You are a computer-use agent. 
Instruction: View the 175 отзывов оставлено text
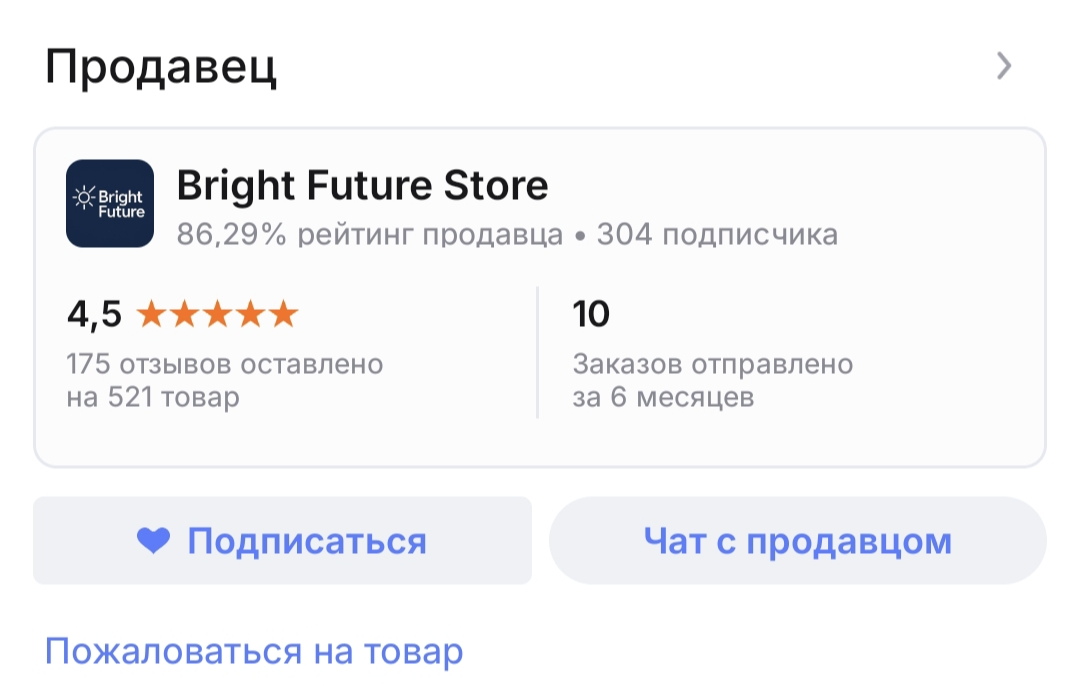point(225,364)
